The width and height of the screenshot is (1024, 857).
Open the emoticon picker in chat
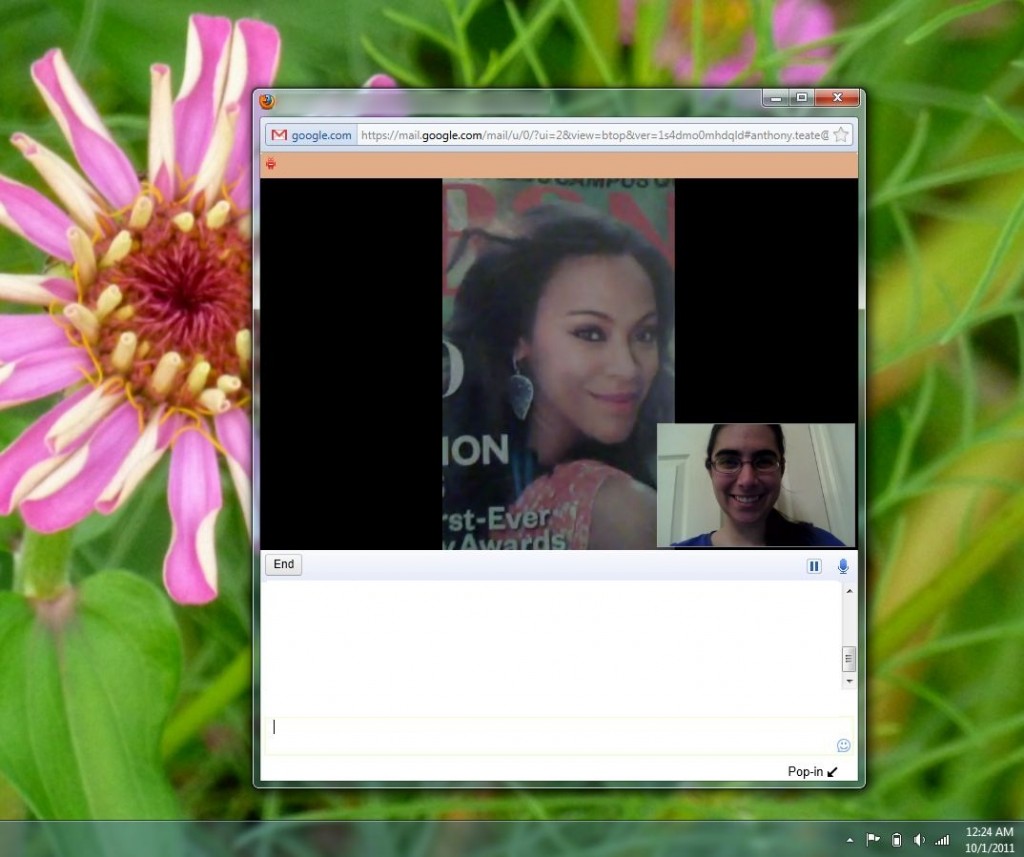843,745
